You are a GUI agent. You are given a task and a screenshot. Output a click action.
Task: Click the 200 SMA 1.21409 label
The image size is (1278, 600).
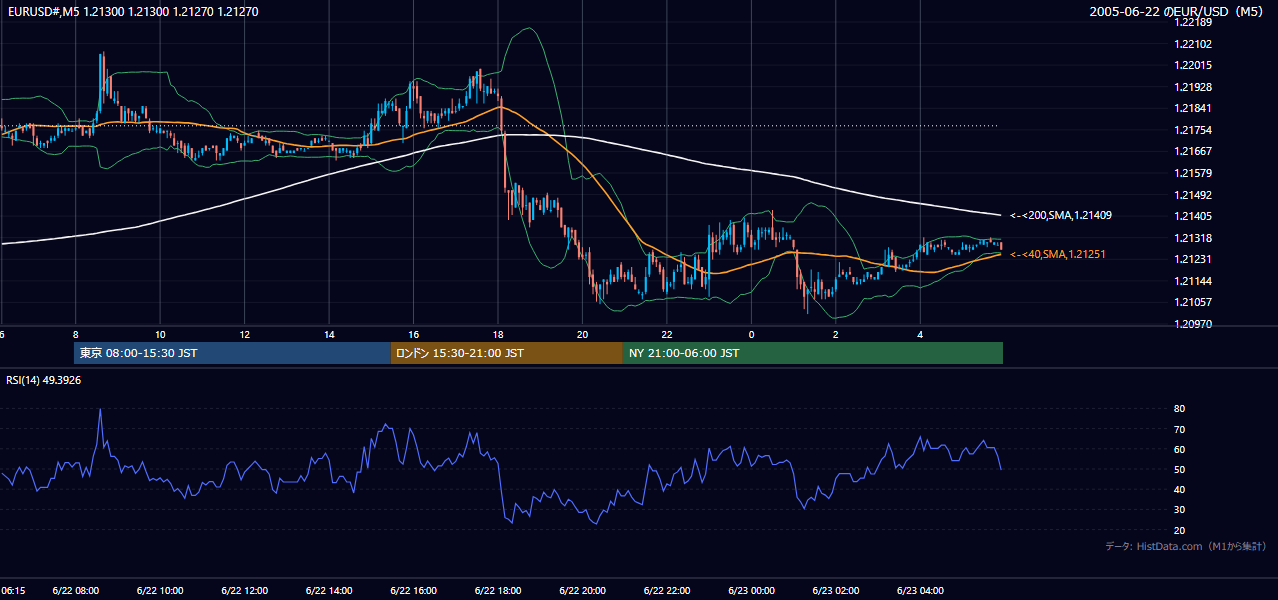pyautogui.click(x=1061, y=215)
